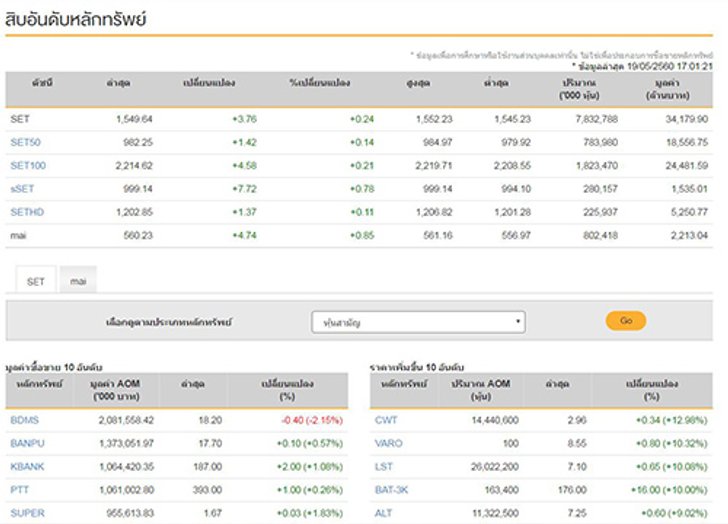The width and height of the screenshot is (728, 524).
Task: Select SET volume 7,832,788
Action: click(597, 119)
